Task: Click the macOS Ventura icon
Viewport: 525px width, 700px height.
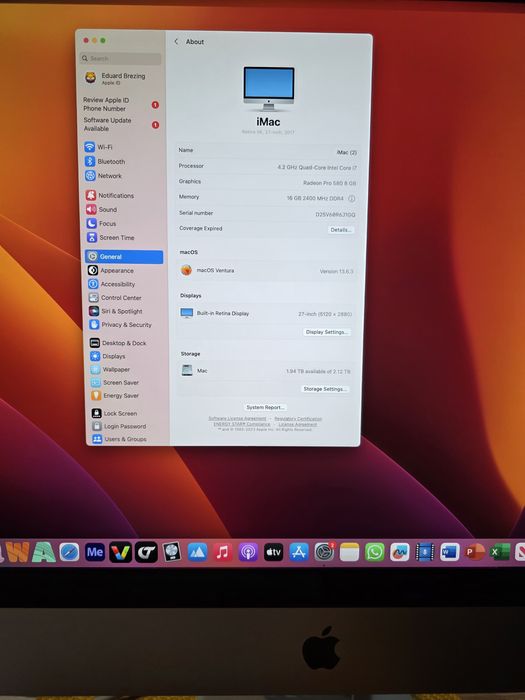Action: 187,270
